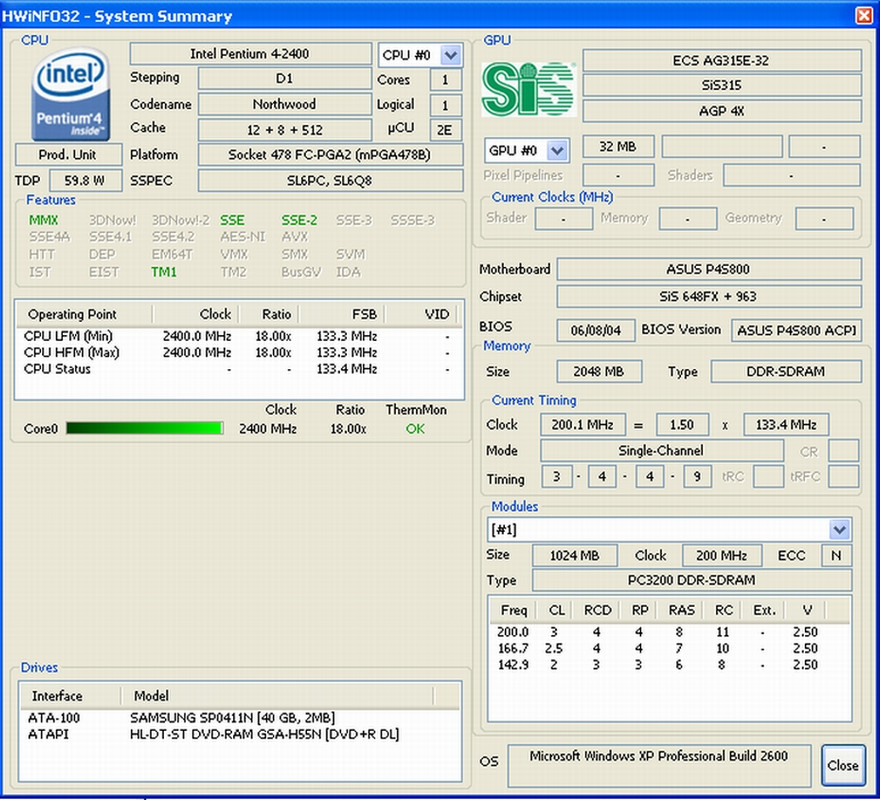Select the Operating Point column header
This screenshot has height=800, width=880.
84,314
